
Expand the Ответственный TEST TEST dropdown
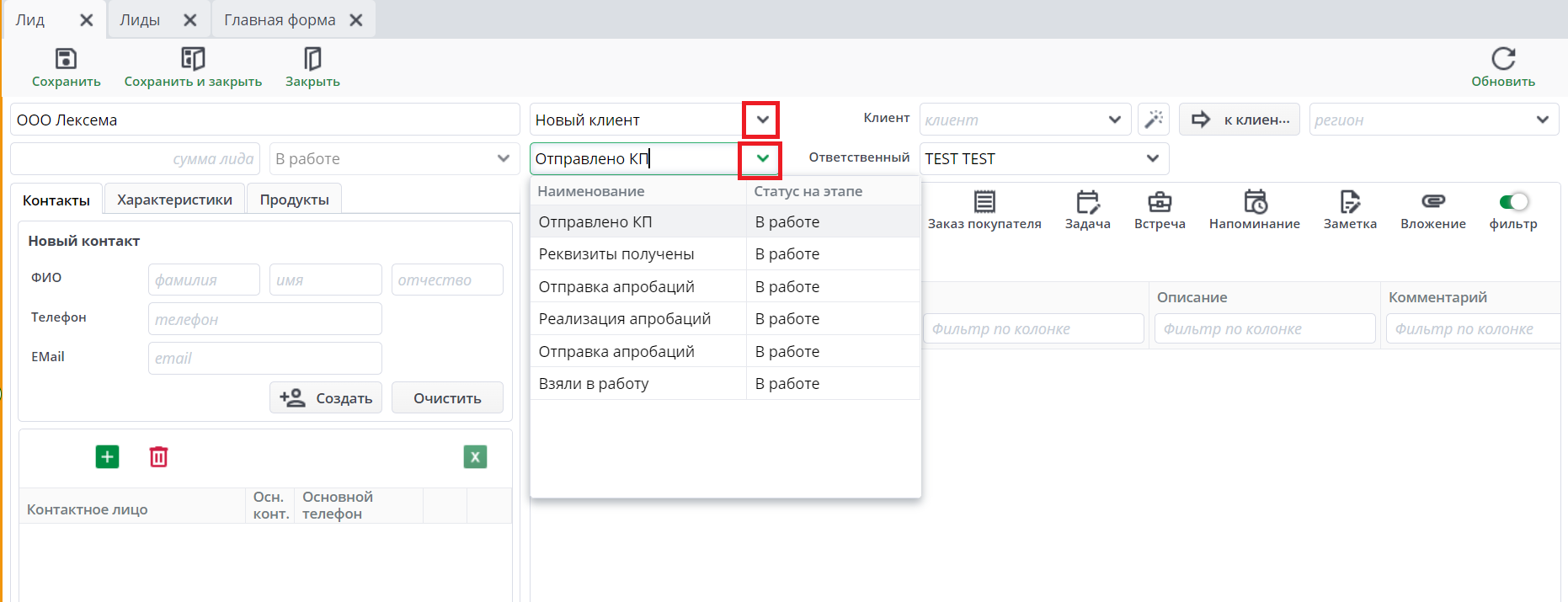[1152, 159]
